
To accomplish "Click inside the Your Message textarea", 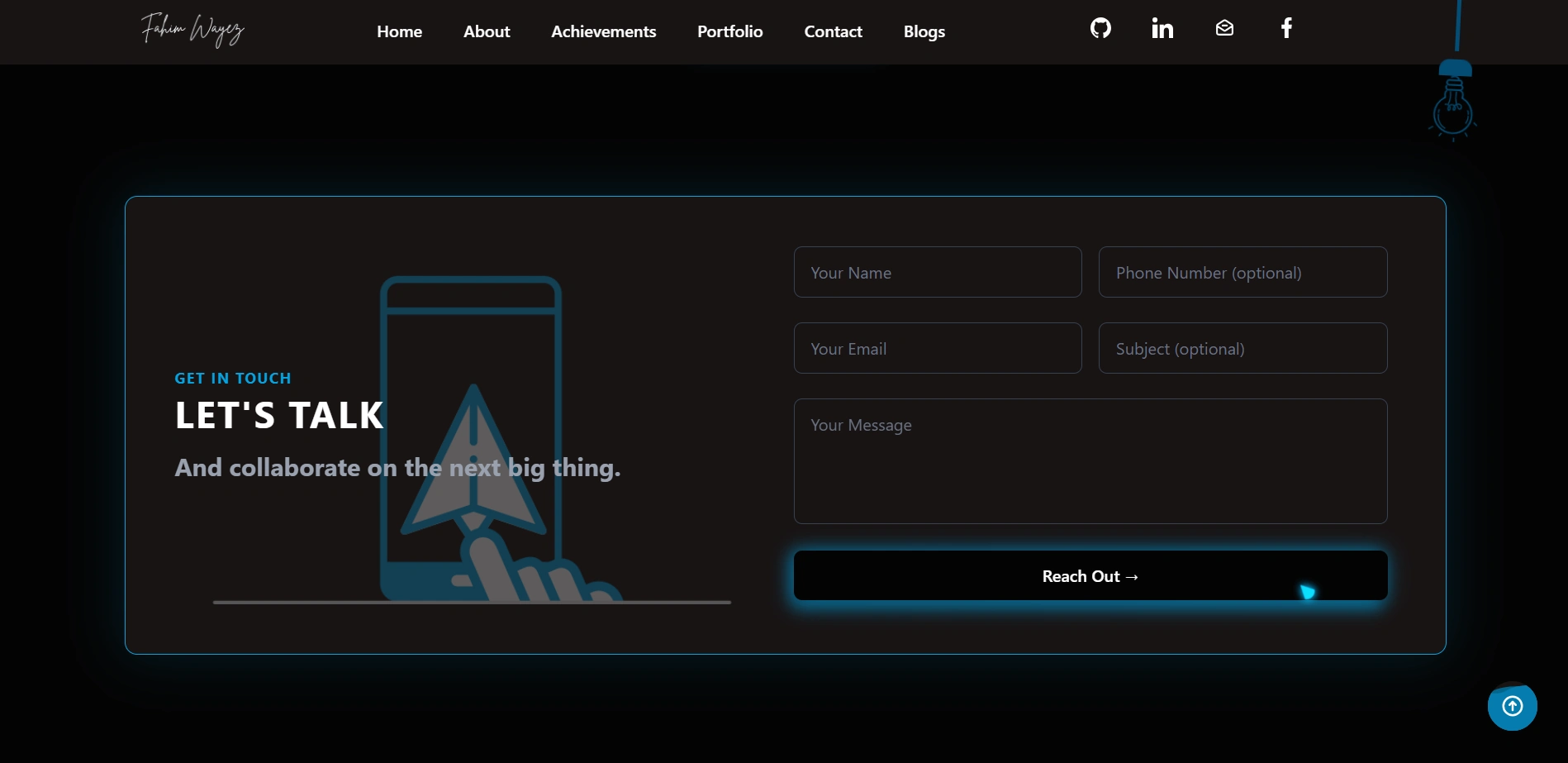I will click(1090, 461).
